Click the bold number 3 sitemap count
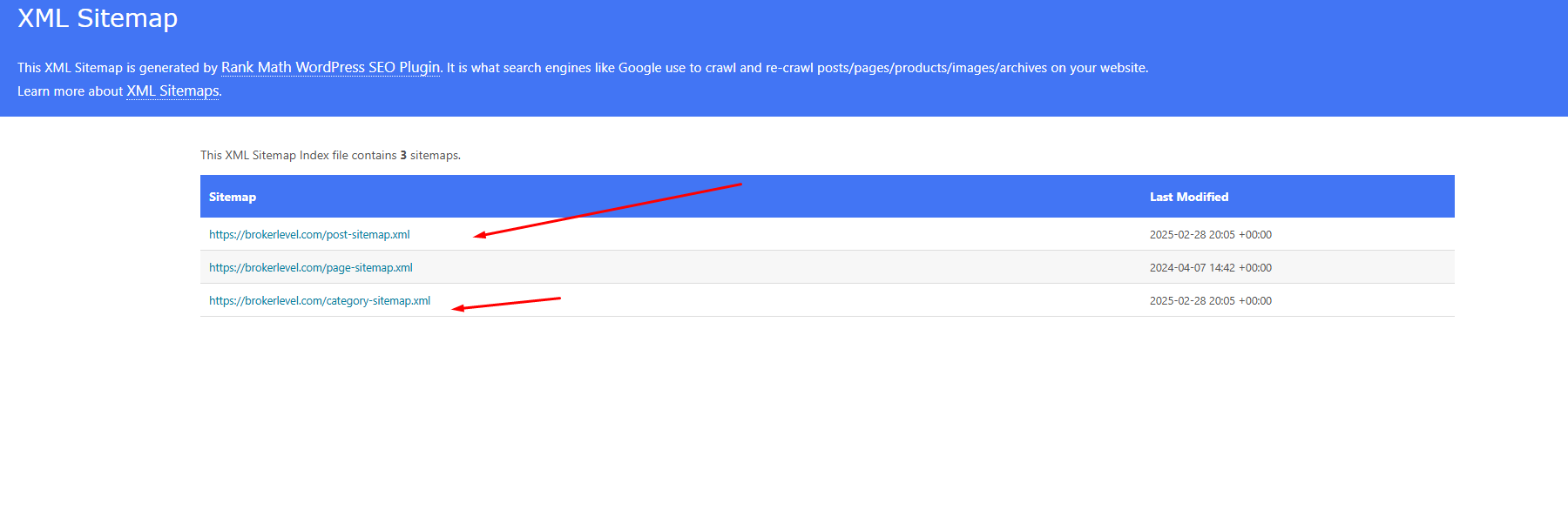The image size is (1568, 510). (403, 156)
